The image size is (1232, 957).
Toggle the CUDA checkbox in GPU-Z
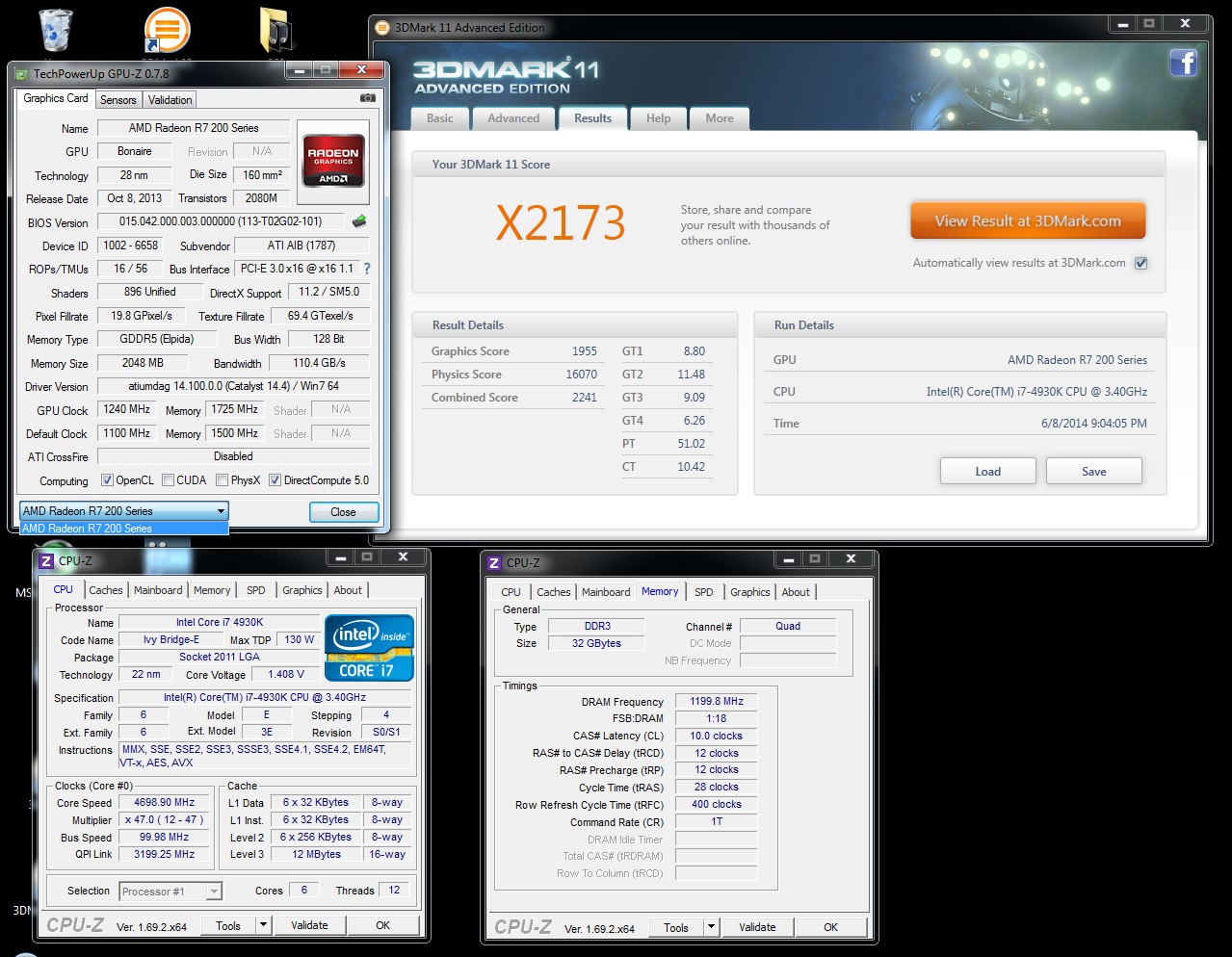click(169, 480)
